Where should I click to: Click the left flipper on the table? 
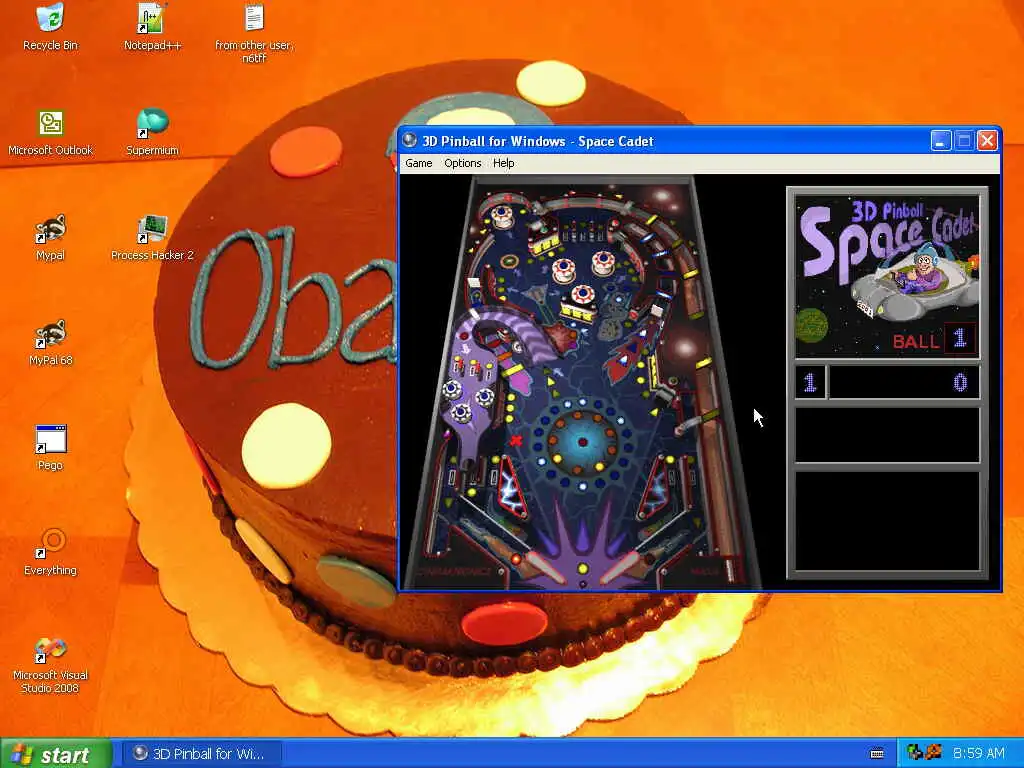(546, 568)
